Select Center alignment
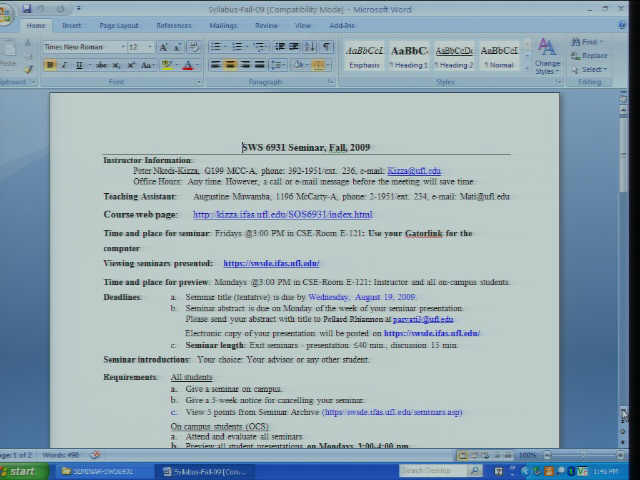Viewport: 640px width, 480px height. (231, 64)
